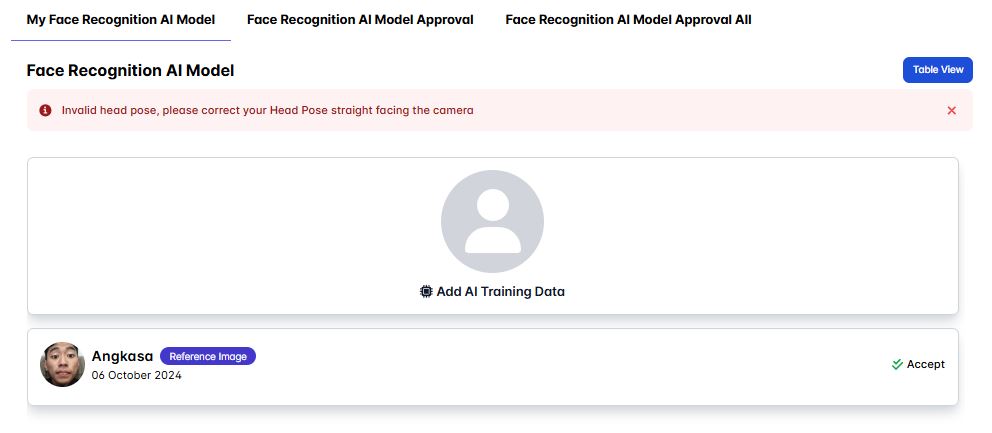
Task: Click the invalid head pose message text
Action: 267,111
